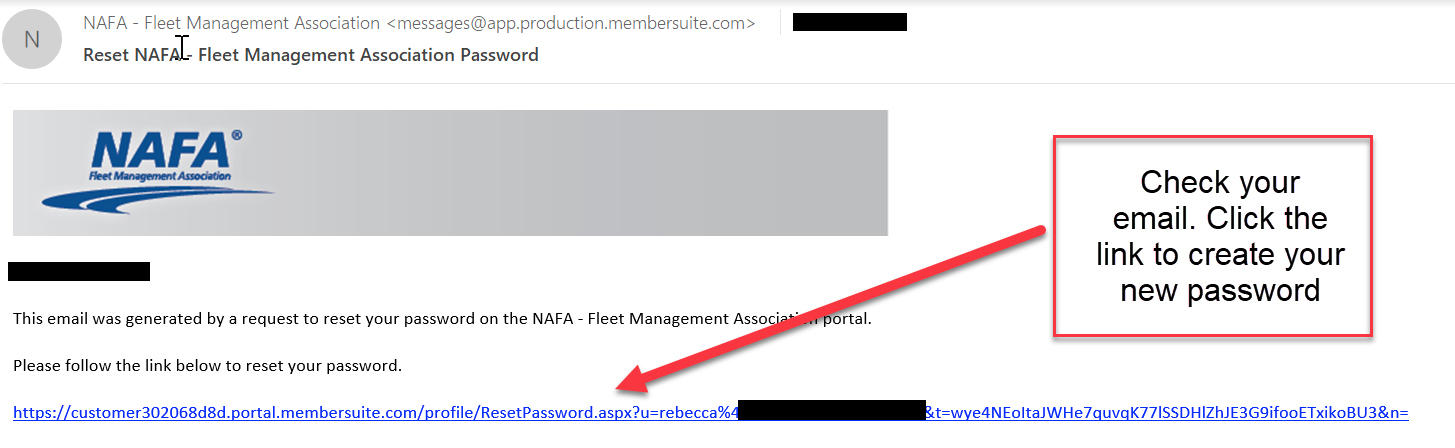Click the email subject line Reset NAFA Password

coord(310,55)
